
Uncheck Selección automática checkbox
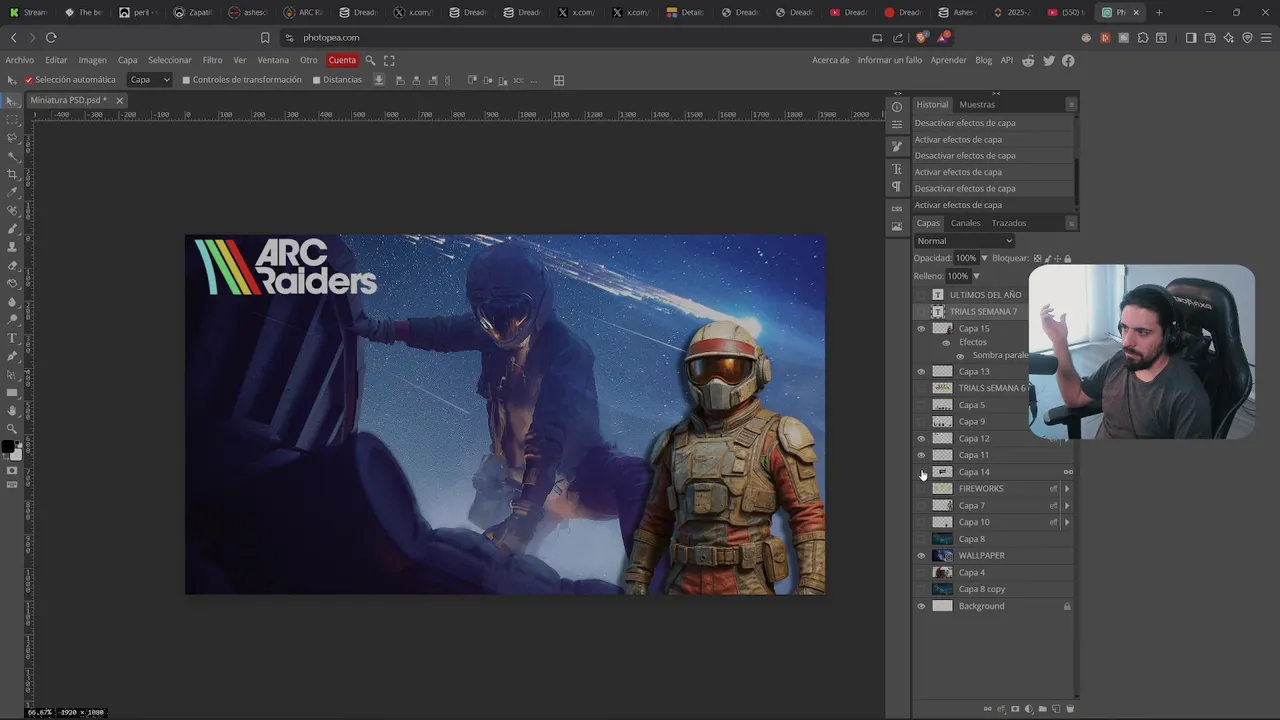[29, 80]
